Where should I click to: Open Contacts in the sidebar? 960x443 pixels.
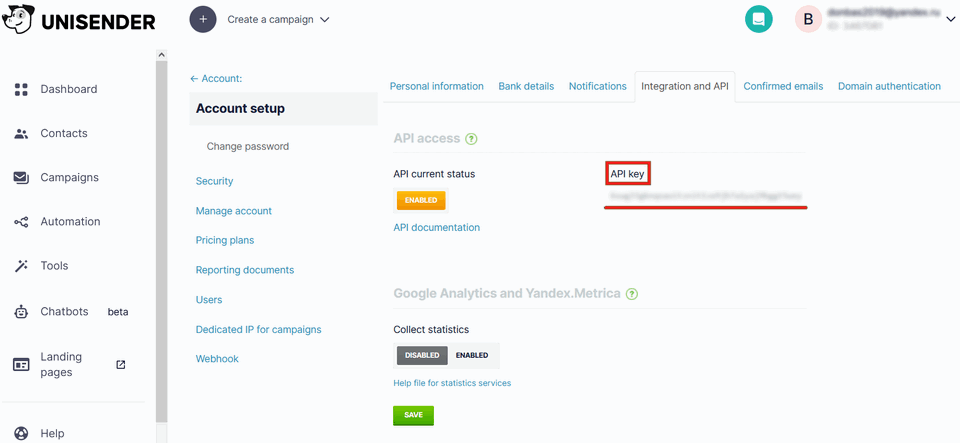pos(64,133)
